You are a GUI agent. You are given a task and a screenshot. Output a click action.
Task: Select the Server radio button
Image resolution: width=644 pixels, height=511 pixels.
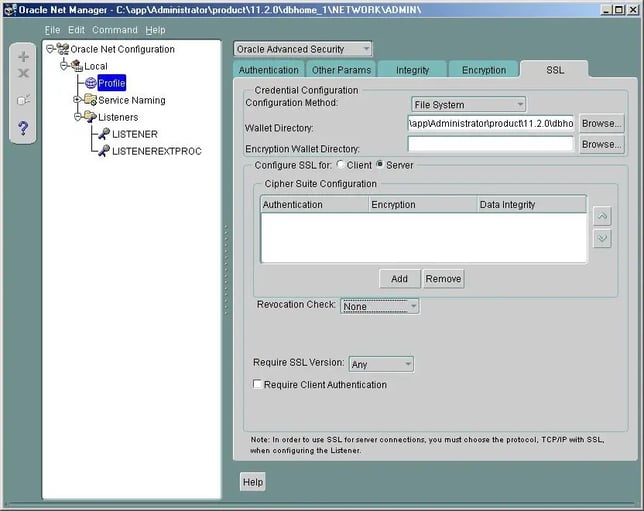(380, 165)
